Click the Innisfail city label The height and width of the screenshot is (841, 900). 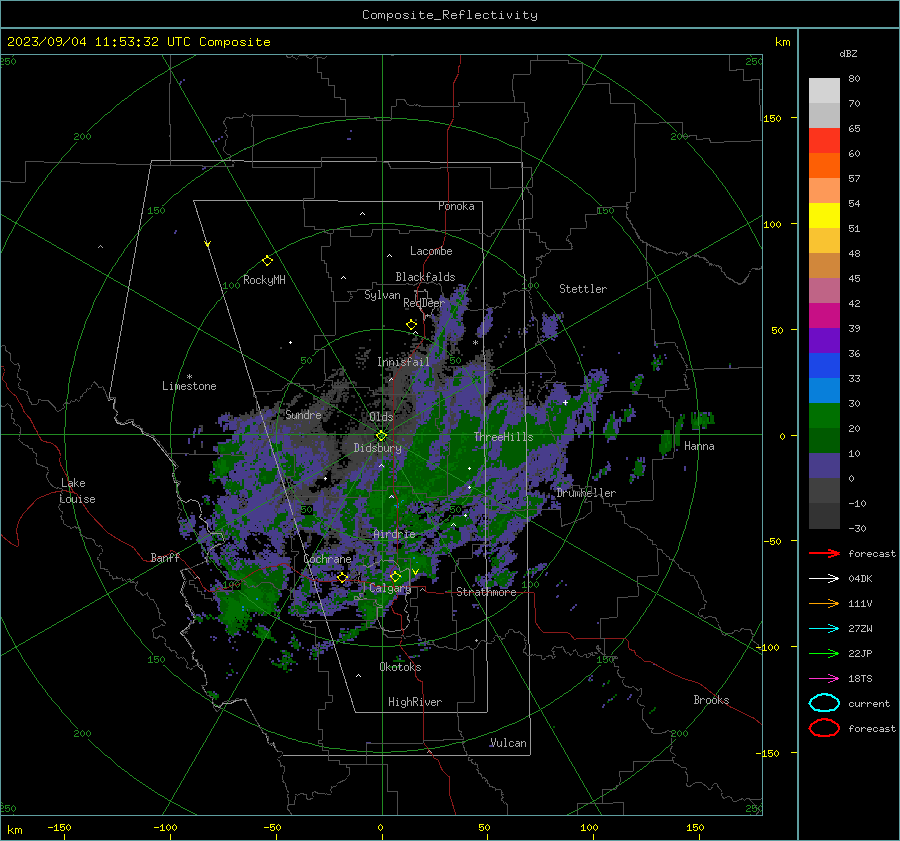tap(403, 362)
